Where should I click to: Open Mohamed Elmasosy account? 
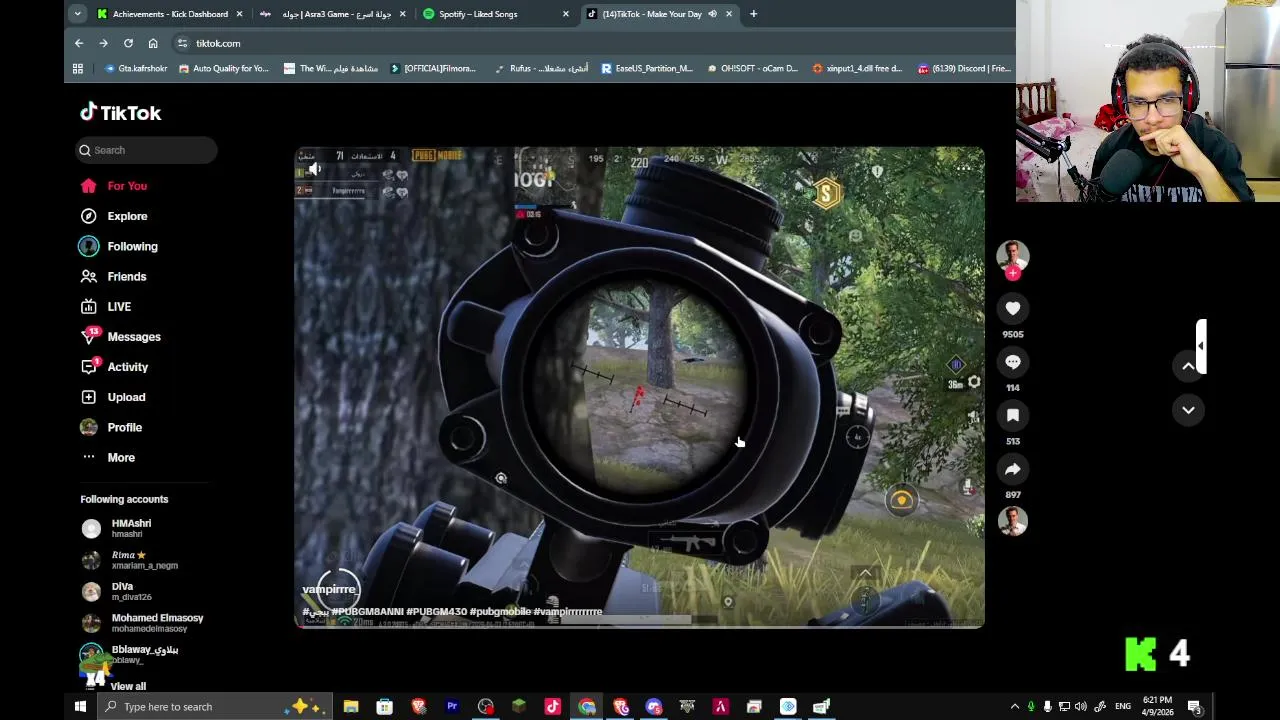coord(143,623)
